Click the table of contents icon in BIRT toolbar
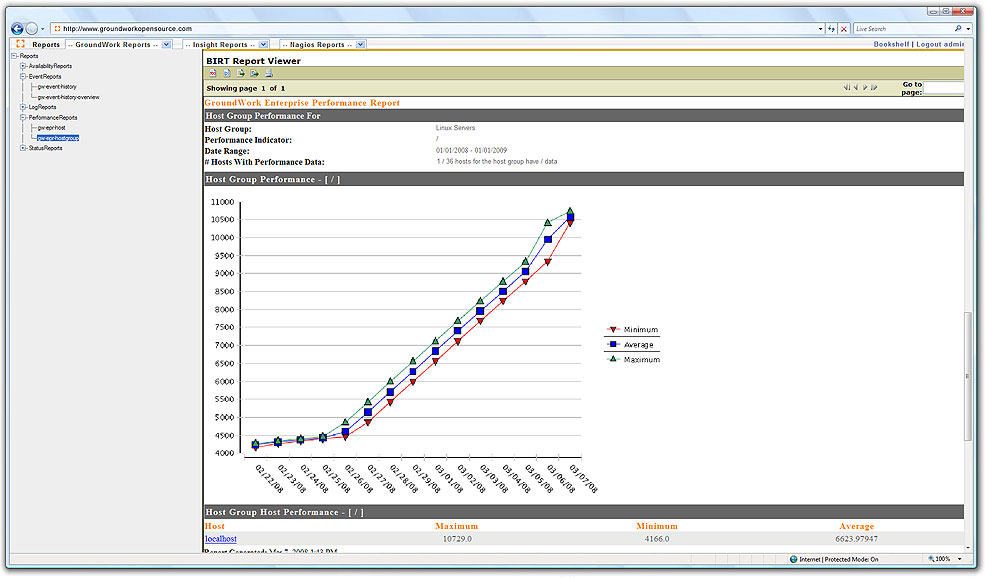 pos(213,74)
